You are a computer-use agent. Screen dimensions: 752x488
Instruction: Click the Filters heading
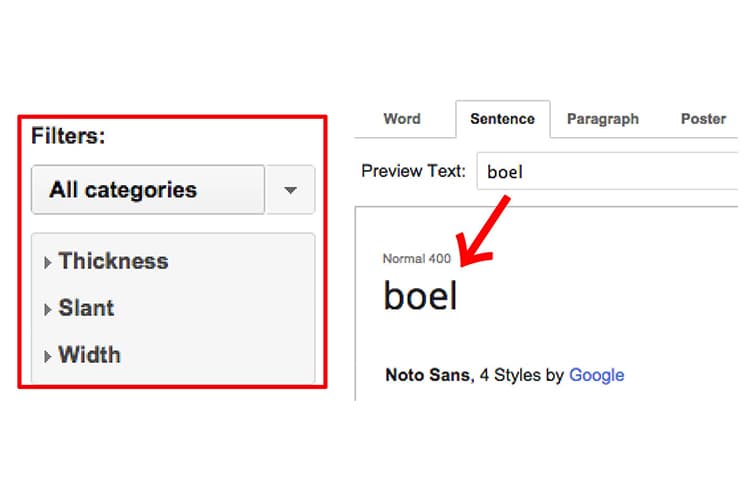point(68,135)
